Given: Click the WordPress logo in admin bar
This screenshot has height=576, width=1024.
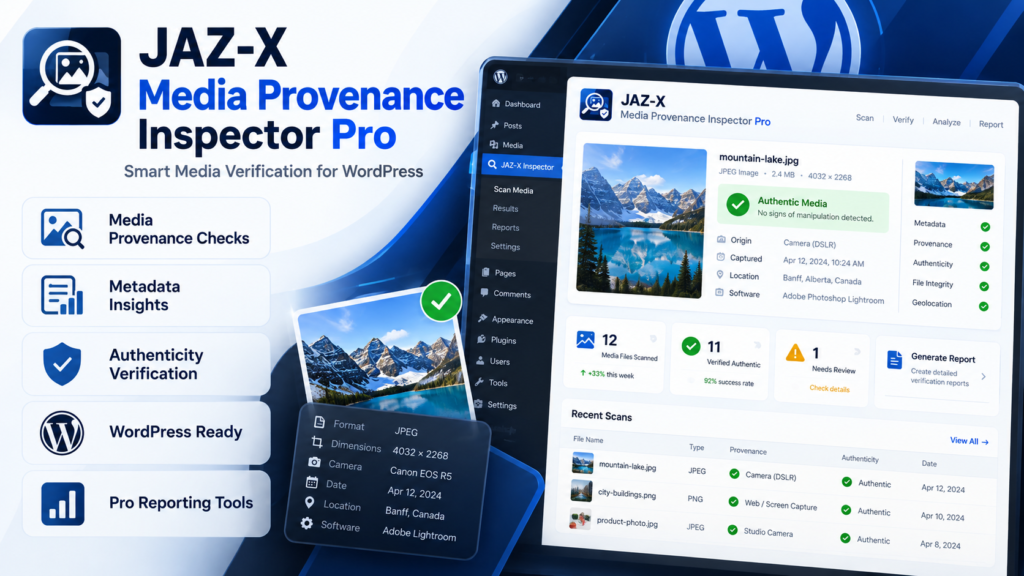Looking at the screenshot, I should click(501, 76).
